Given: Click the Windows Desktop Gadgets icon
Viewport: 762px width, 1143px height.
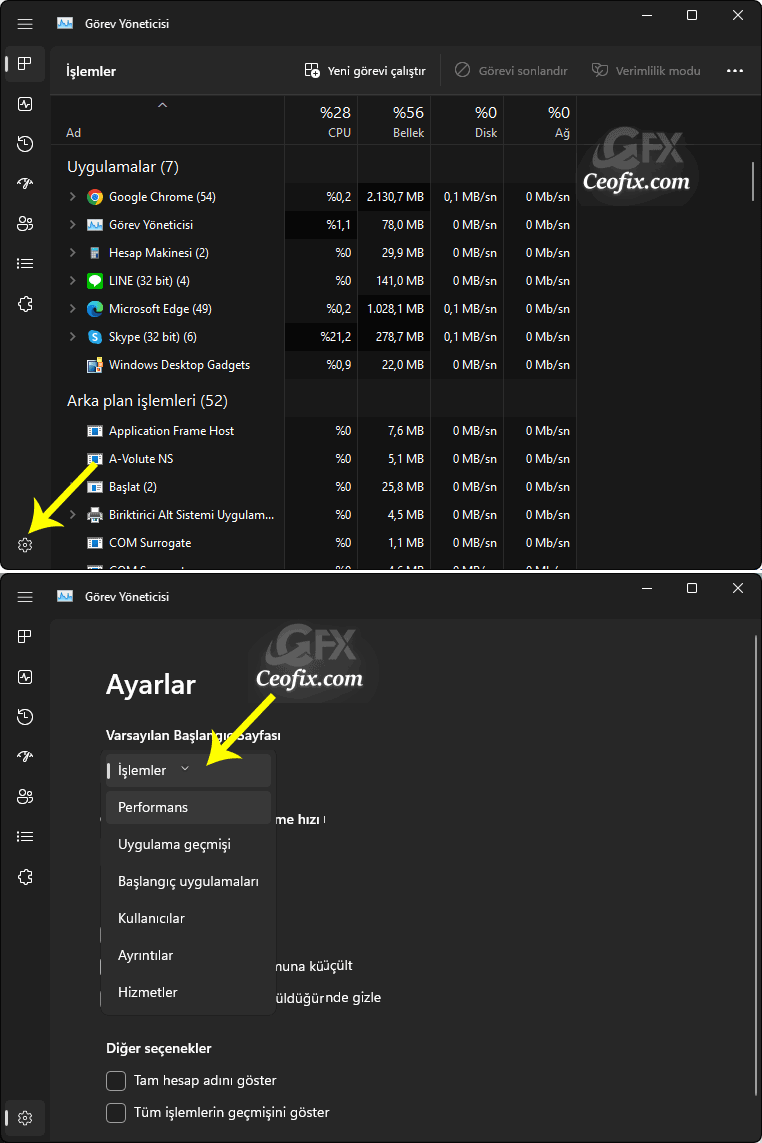Looking at the screenshot, I should click(x=95, y=365).
